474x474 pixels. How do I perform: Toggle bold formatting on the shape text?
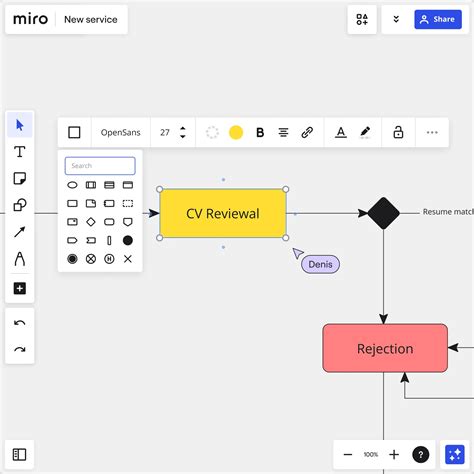pos(260,133)
